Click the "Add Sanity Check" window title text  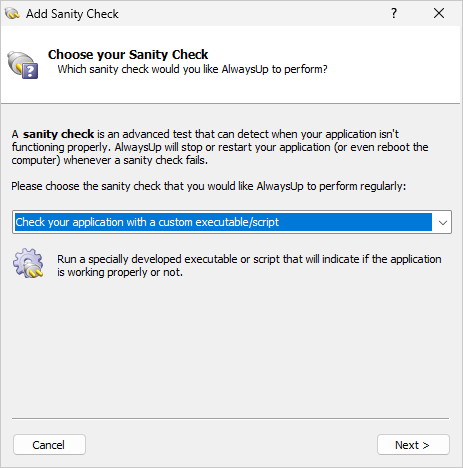pyautogui.click(x=72, y=14)
